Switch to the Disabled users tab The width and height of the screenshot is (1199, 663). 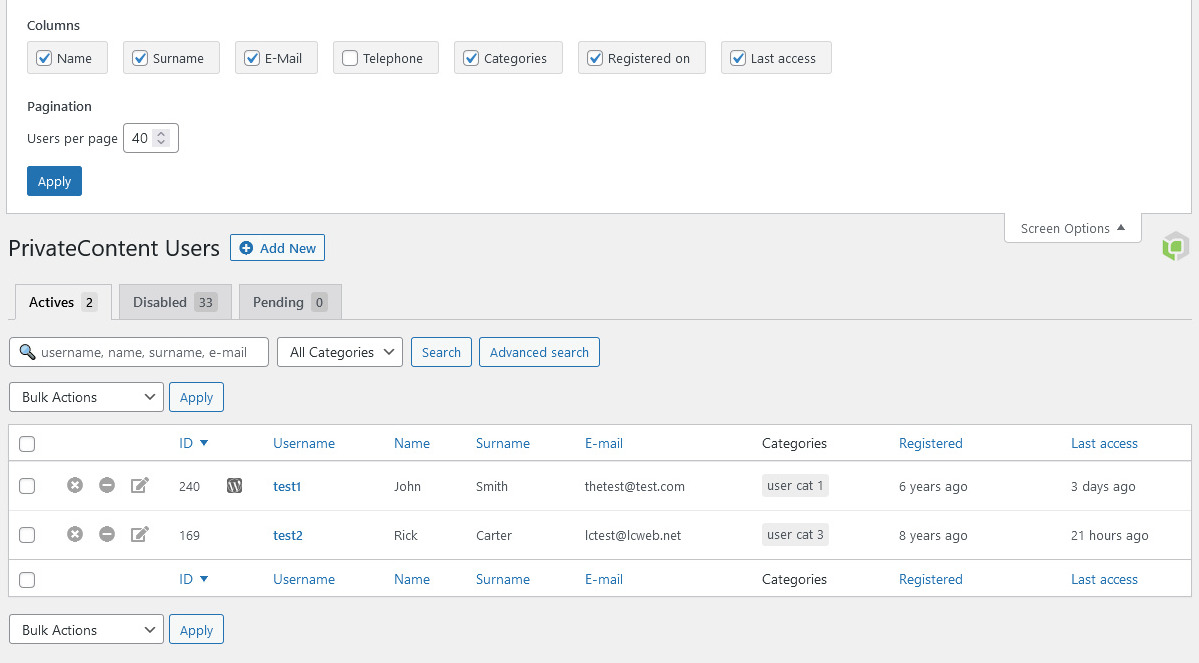175,302
